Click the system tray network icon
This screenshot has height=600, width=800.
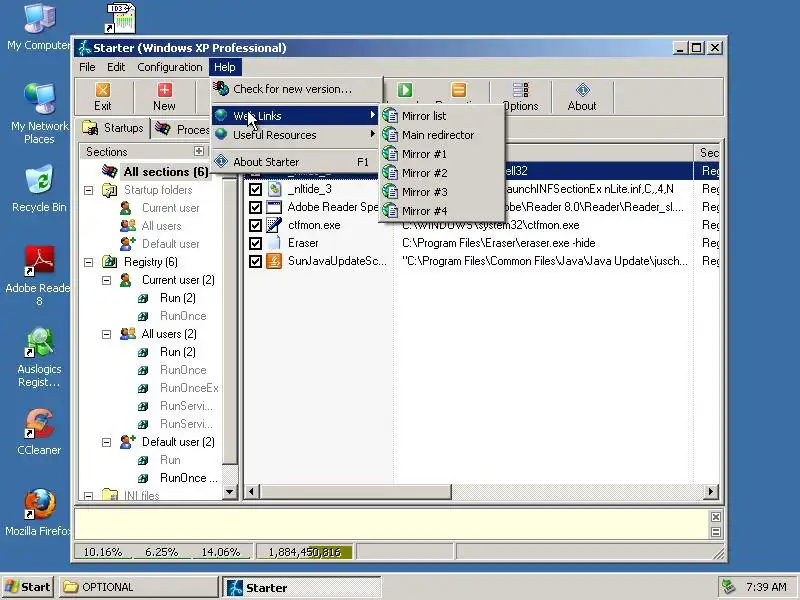click(728, 587)
